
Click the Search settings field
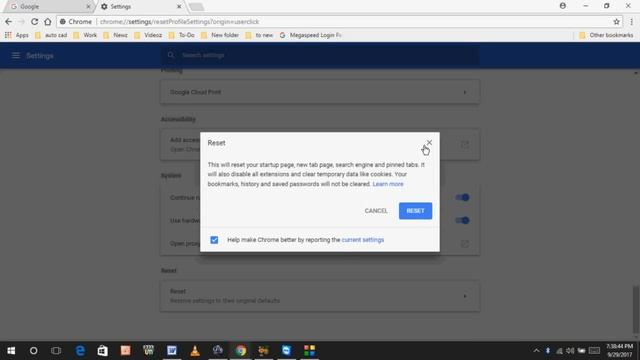click(x=320, y=55)
